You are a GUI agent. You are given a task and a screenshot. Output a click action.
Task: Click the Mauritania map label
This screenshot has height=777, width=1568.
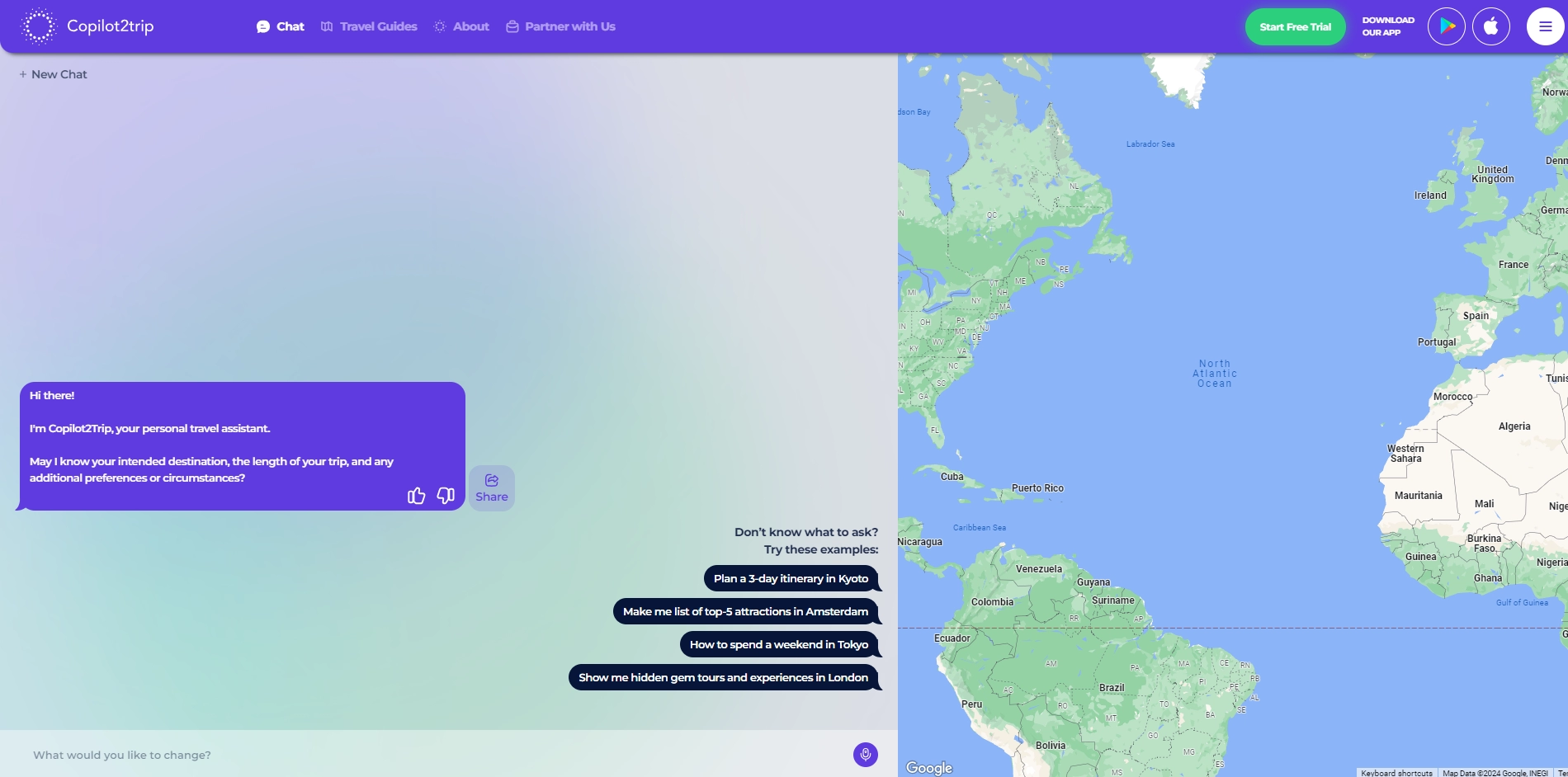(1419, 496)
